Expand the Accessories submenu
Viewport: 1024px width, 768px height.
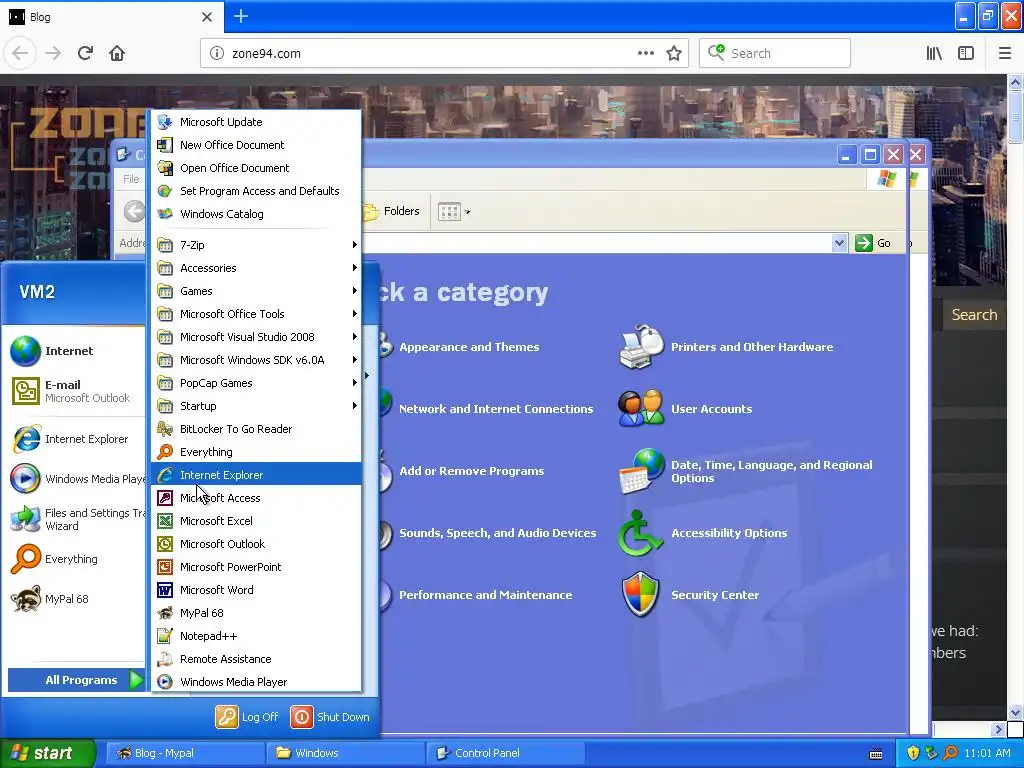tap(256, 268)
